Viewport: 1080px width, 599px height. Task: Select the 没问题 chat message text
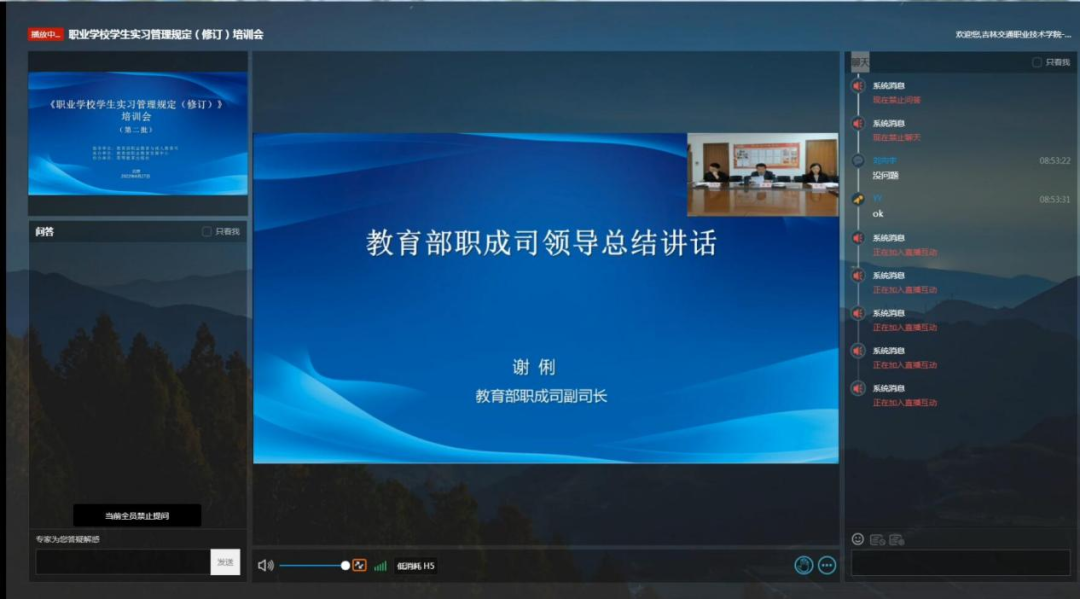tap(885, 176)
